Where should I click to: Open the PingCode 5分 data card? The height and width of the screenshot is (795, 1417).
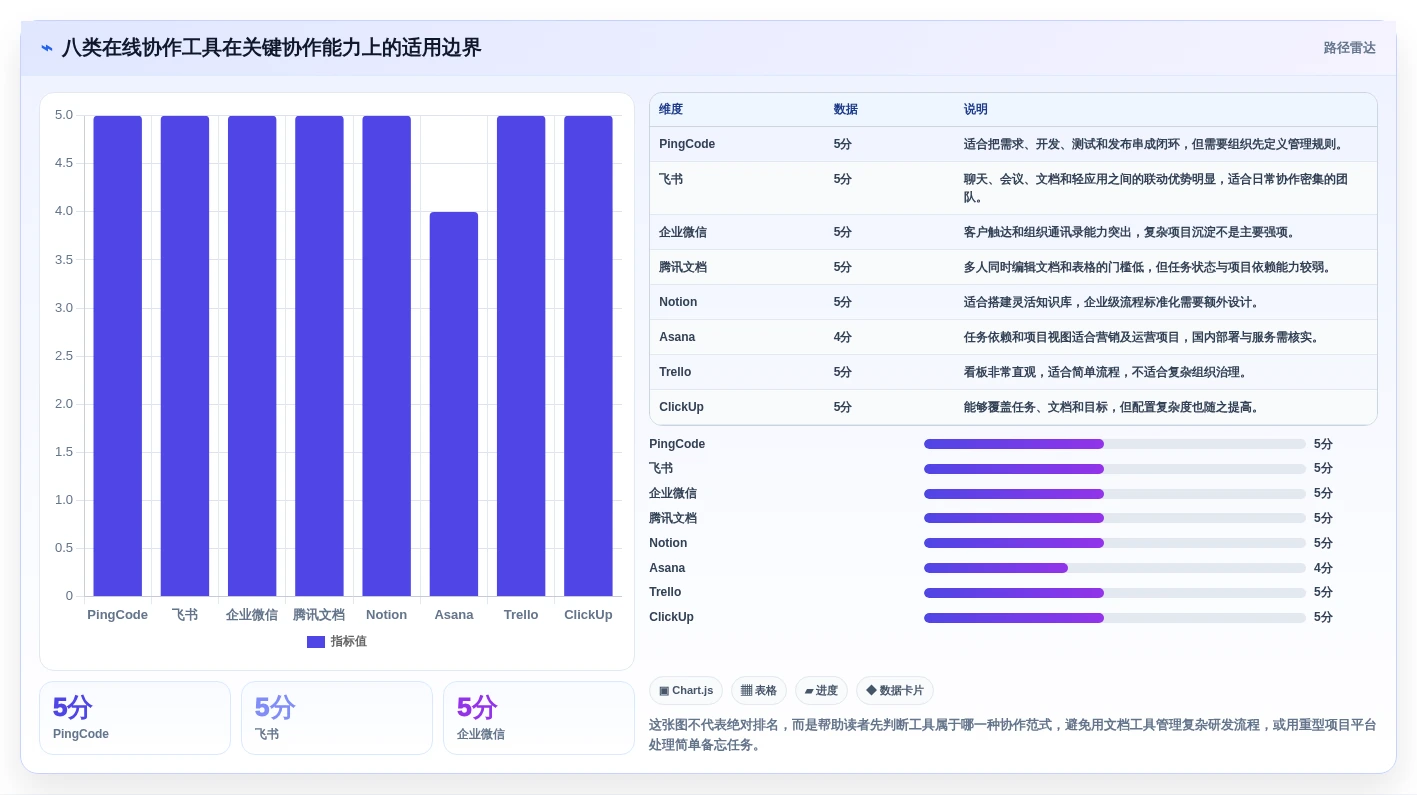tap(135, 718)
